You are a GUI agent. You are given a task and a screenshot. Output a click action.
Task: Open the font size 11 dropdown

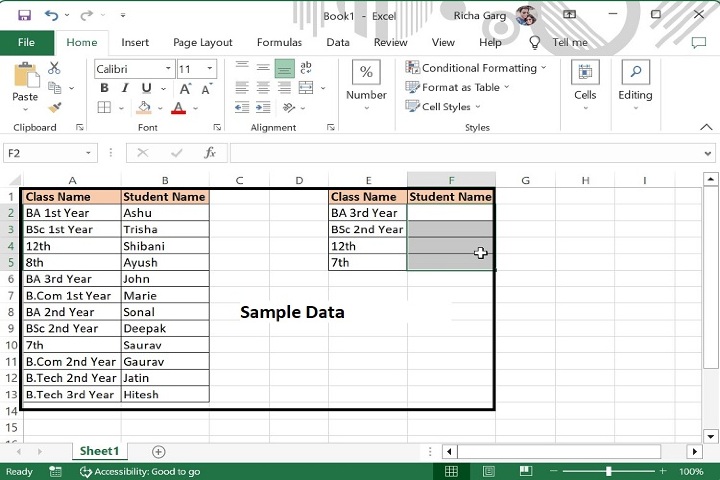tap(209, 68)
